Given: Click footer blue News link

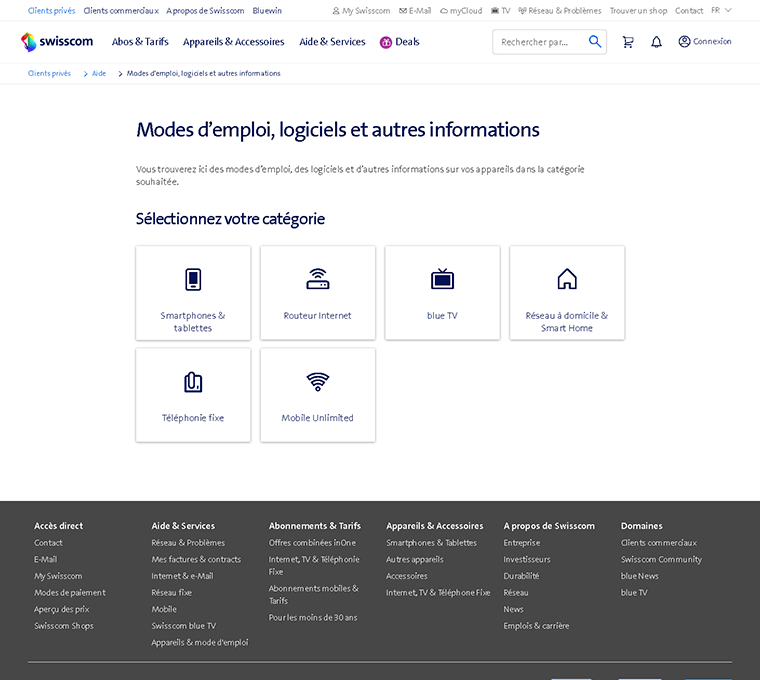Looking at the screenshot, I should pyautogui.click(x=639, y=576).
